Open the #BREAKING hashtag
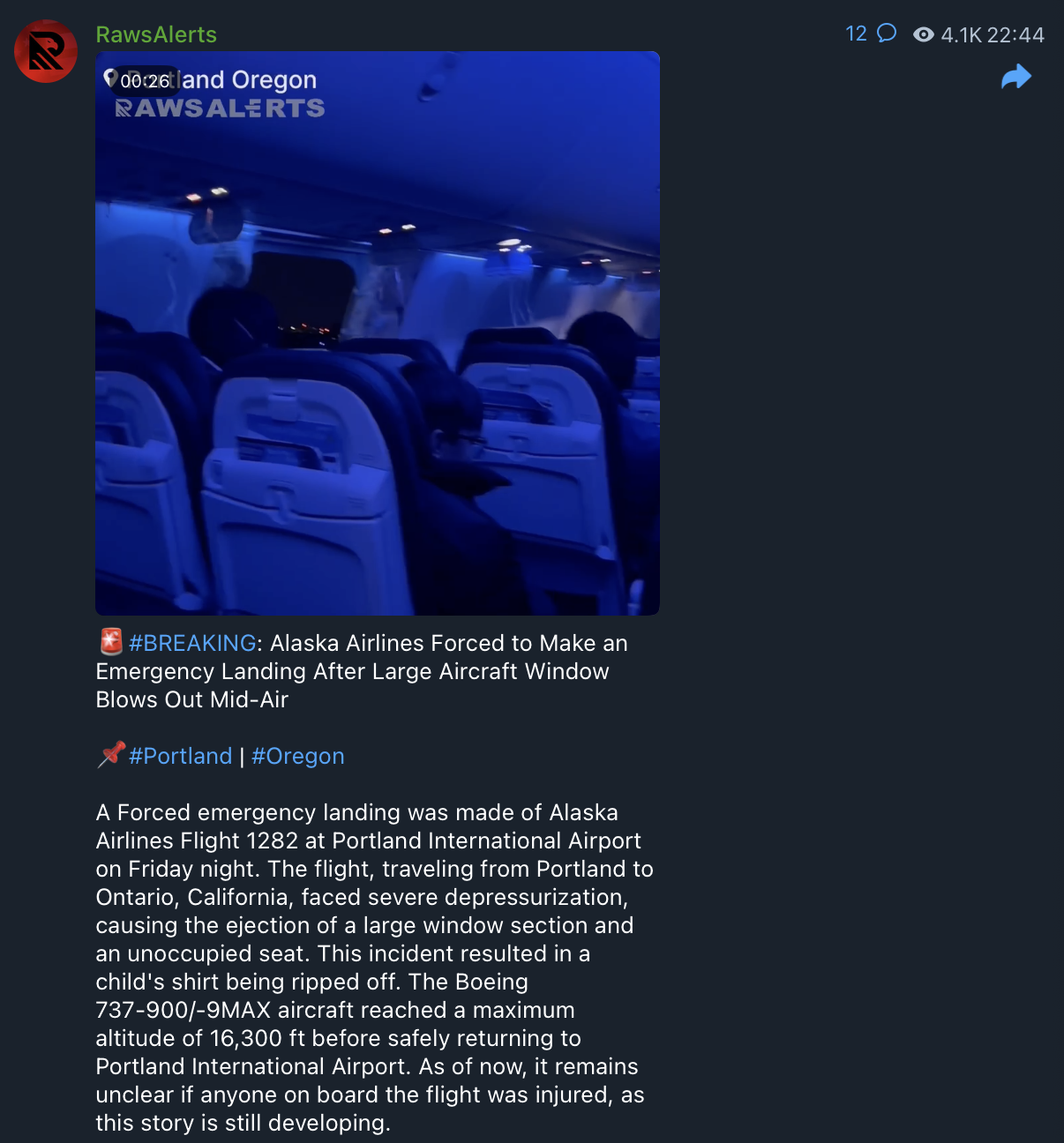 tap(192, 643)
